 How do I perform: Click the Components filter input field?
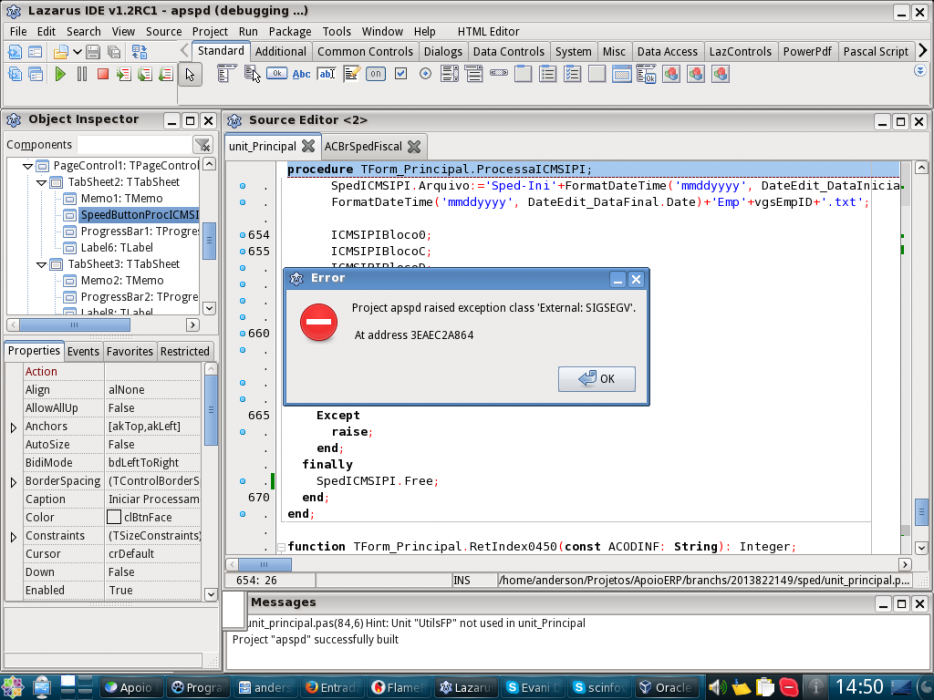pyautogui.click(x=134, y=145)
